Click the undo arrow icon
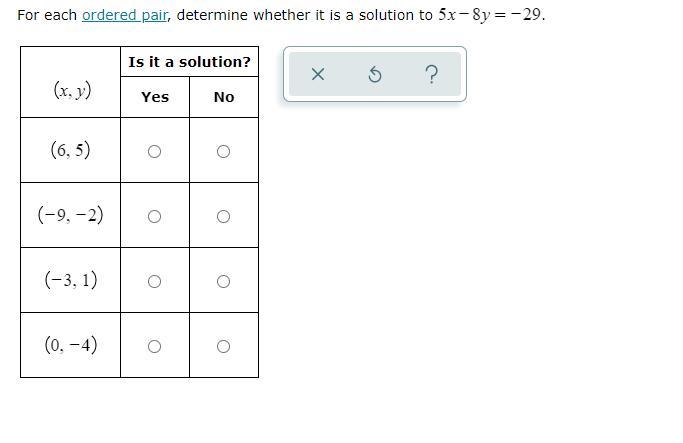This screenshot has height=443, width=683. tap(375, 75)
